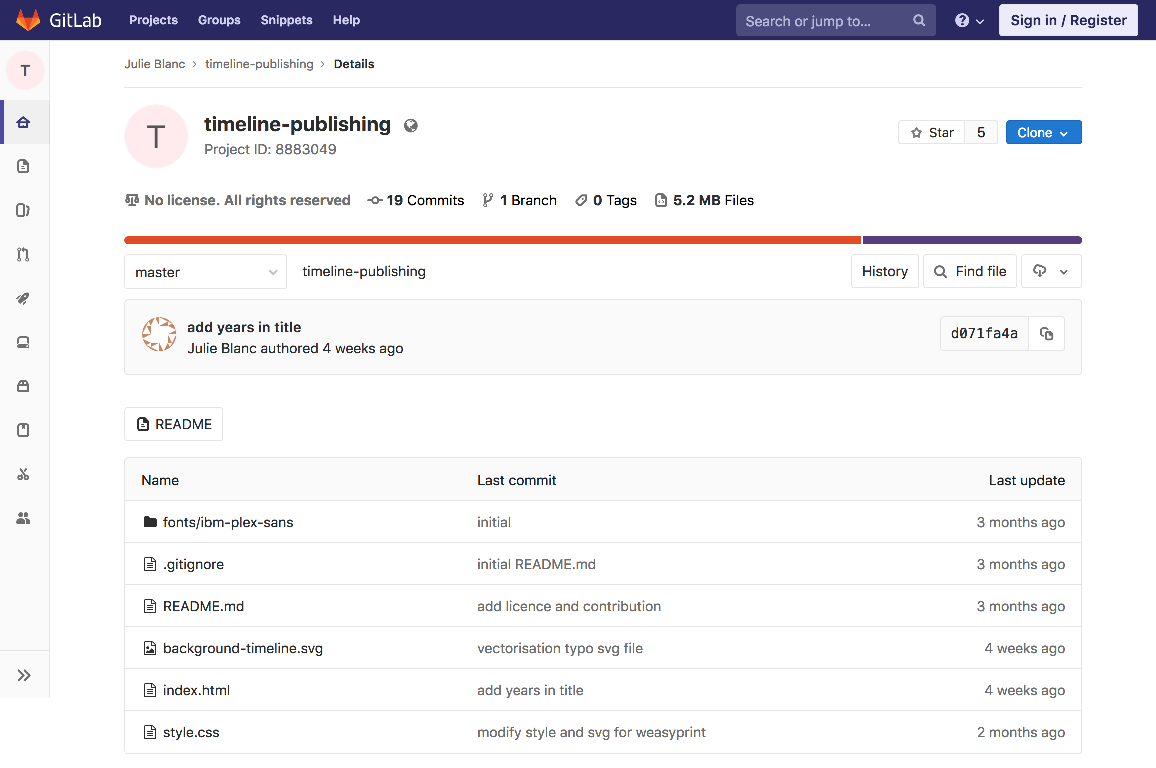This screenshot has height=768, width=1156.
Task: Click 'add licence and contribution' commit message
Action: (x=569, y=606)
